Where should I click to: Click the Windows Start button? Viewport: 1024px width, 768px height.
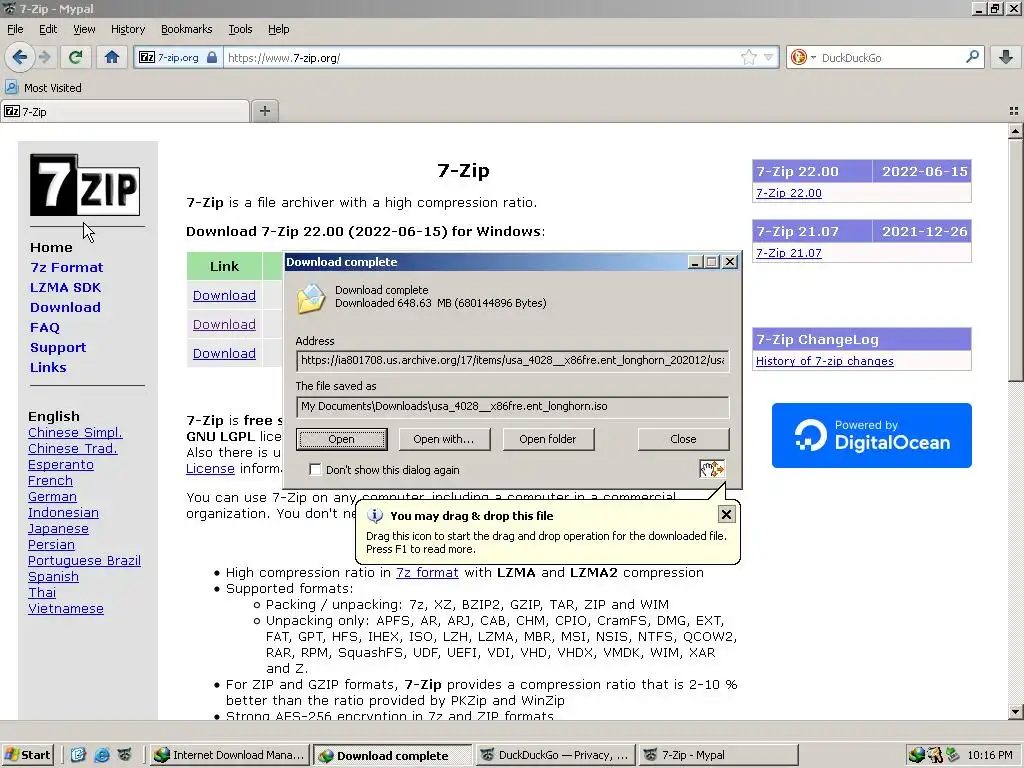(27, 755)
